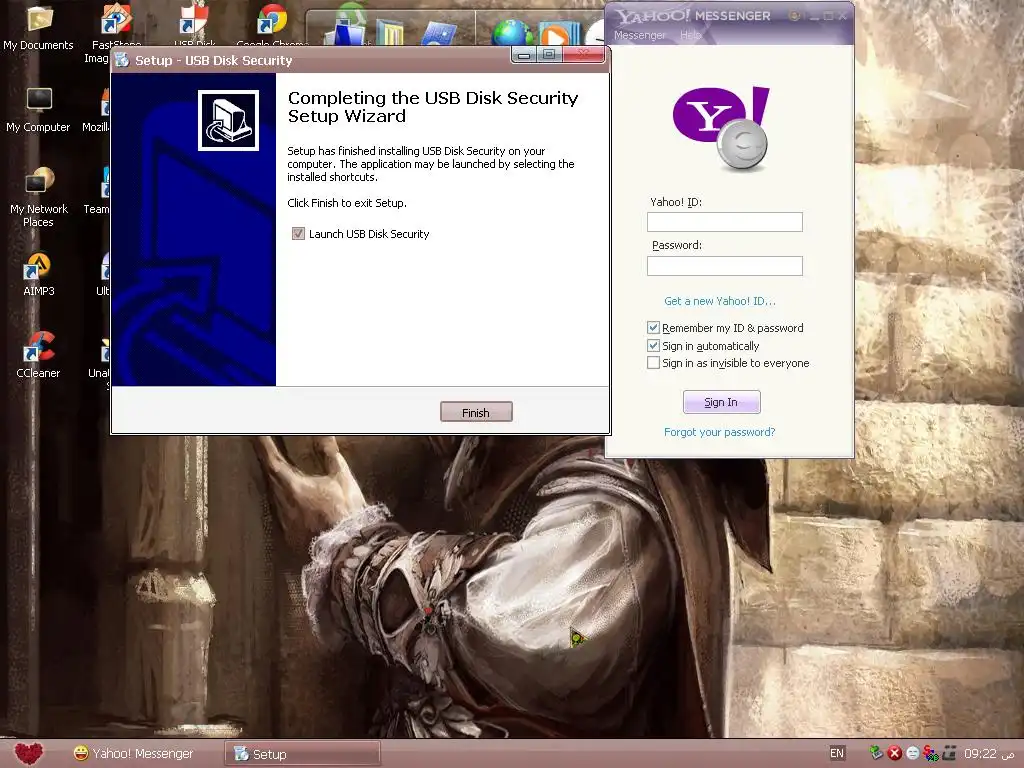Open the My Computer desktop icon
This screenshot has height=768, width=1024.
point(39,109)
